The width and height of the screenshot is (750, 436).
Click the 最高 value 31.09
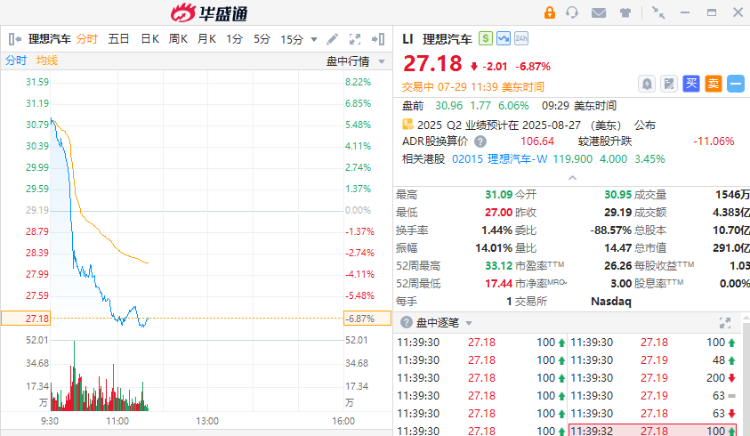[498, 195]
